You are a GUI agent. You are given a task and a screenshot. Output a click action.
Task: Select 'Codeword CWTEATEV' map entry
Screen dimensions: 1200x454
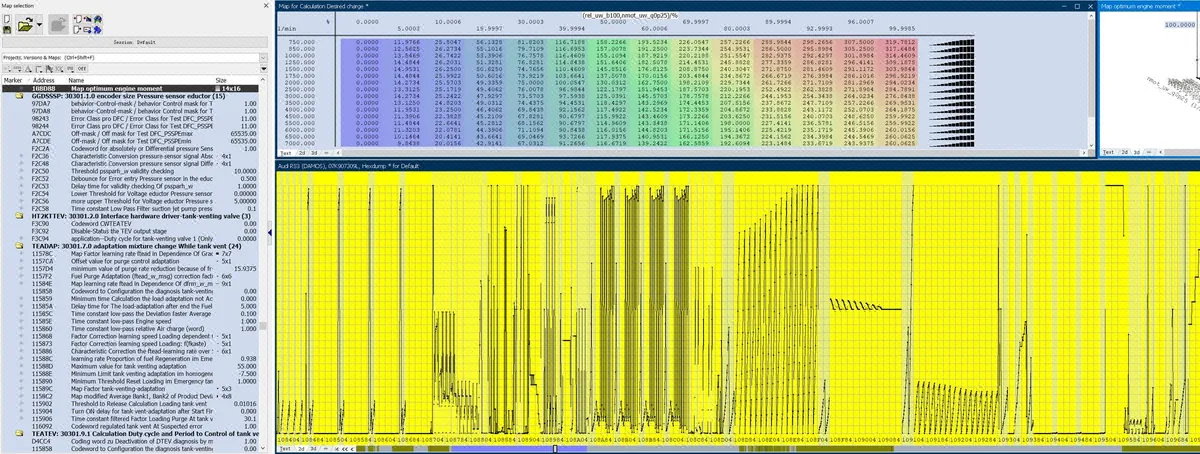(129, 223)
